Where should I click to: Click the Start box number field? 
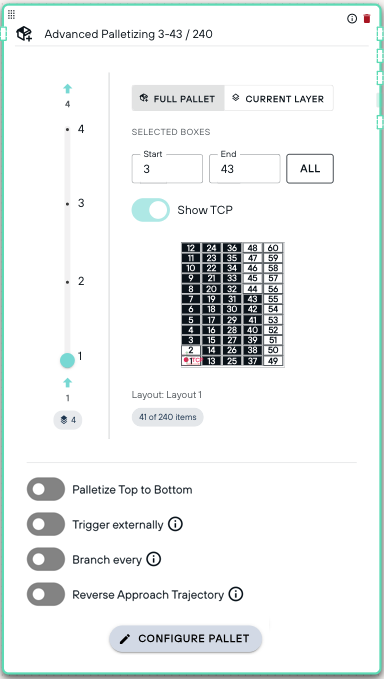tap(167, 168)
